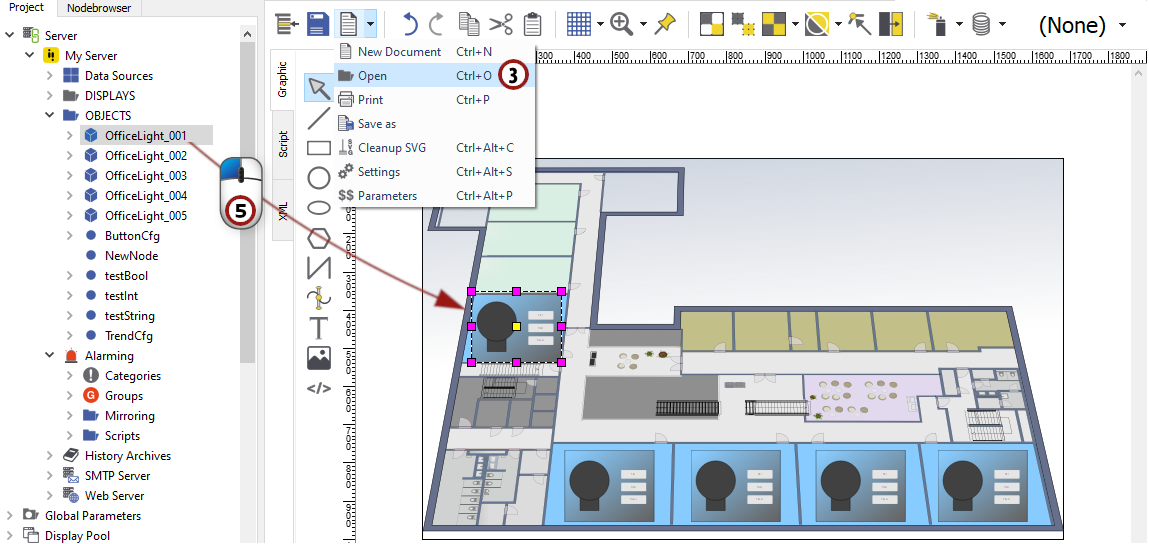The height and width of the screenshot is (544, 1149).
Task: Open the grid options dropdown arrow
Action: 600,24
